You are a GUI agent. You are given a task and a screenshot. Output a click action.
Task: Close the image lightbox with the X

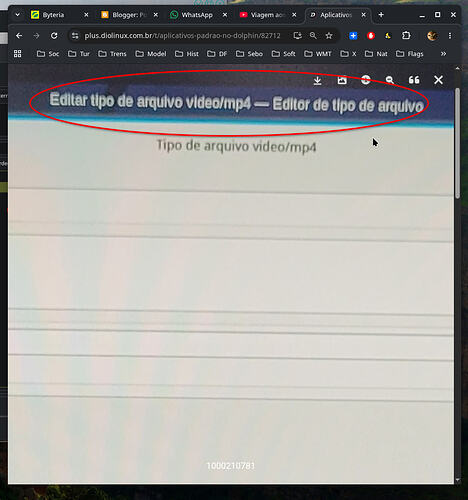pos(438,80)
